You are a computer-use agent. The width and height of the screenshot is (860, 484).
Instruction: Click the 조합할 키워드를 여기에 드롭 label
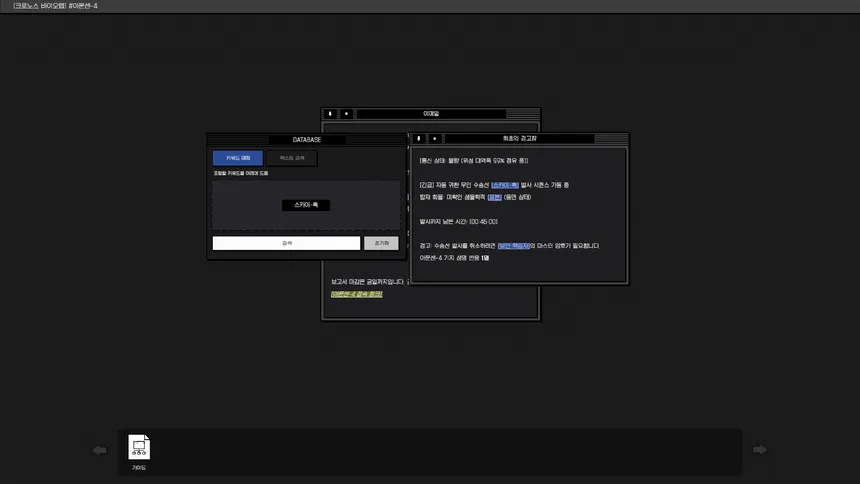(x=241, y=173)
